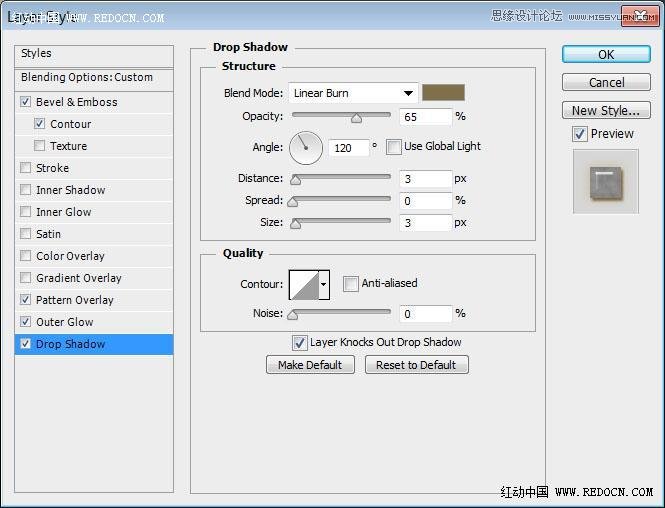Select the Styles list header

(94, 54)
